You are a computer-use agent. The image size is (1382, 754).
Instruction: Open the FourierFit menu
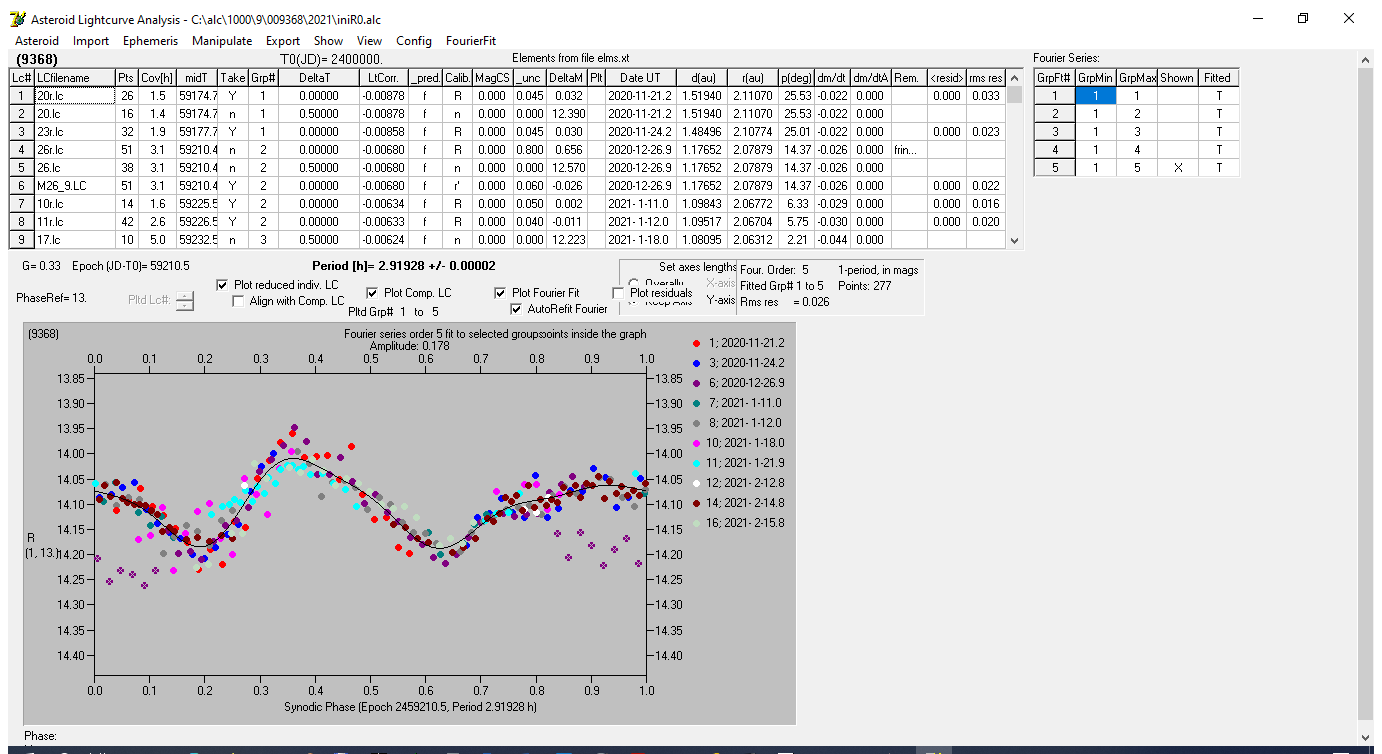pos(471,41)
